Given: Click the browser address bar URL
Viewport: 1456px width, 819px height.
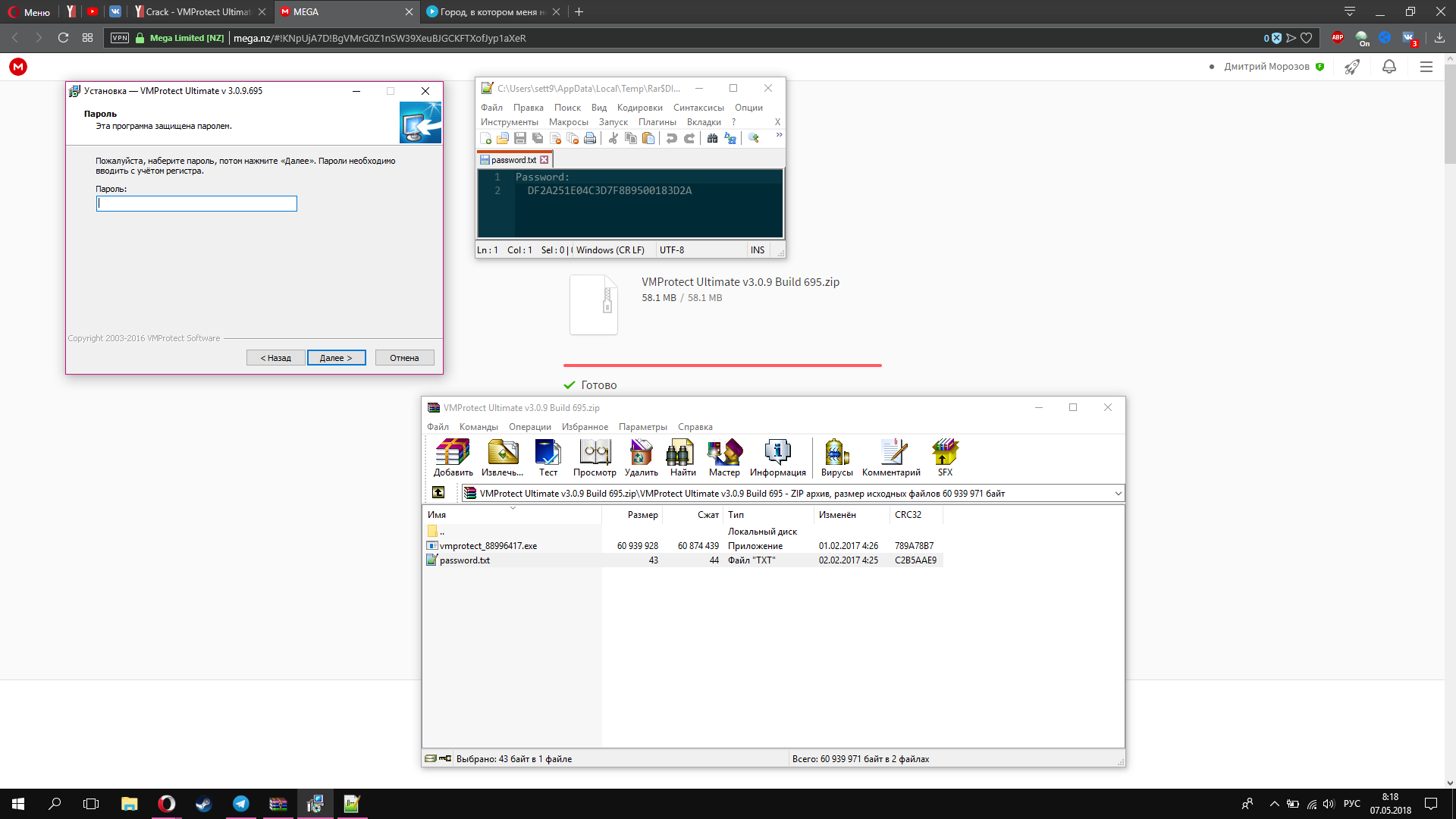Looking at the screenshot, I should (x=379, y=38).
